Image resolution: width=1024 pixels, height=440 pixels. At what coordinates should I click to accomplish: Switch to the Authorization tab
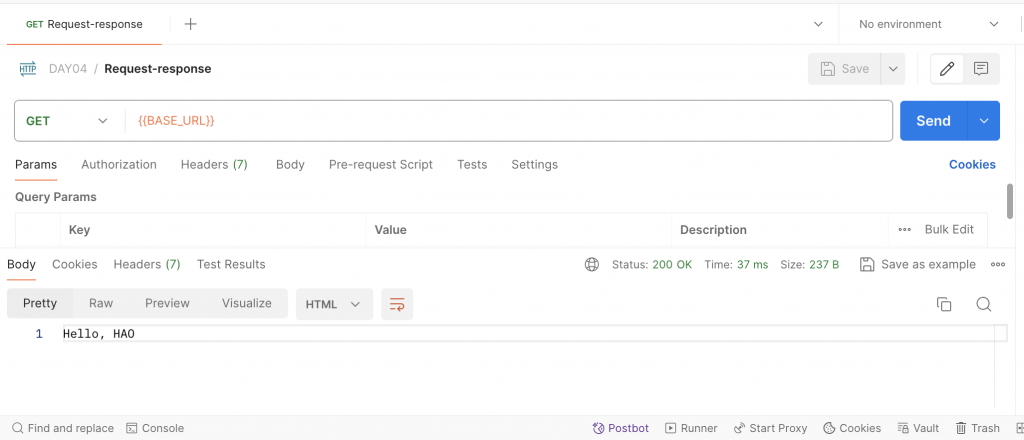(119, 164)
